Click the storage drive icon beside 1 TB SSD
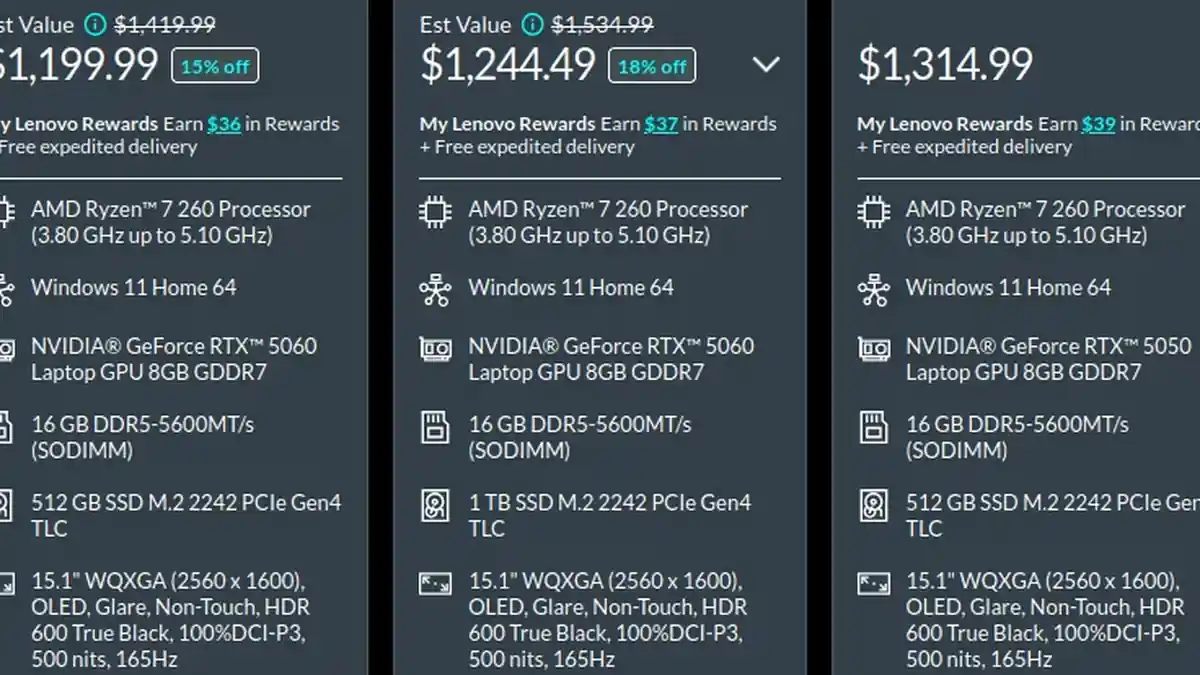 (x=435, y=505)
